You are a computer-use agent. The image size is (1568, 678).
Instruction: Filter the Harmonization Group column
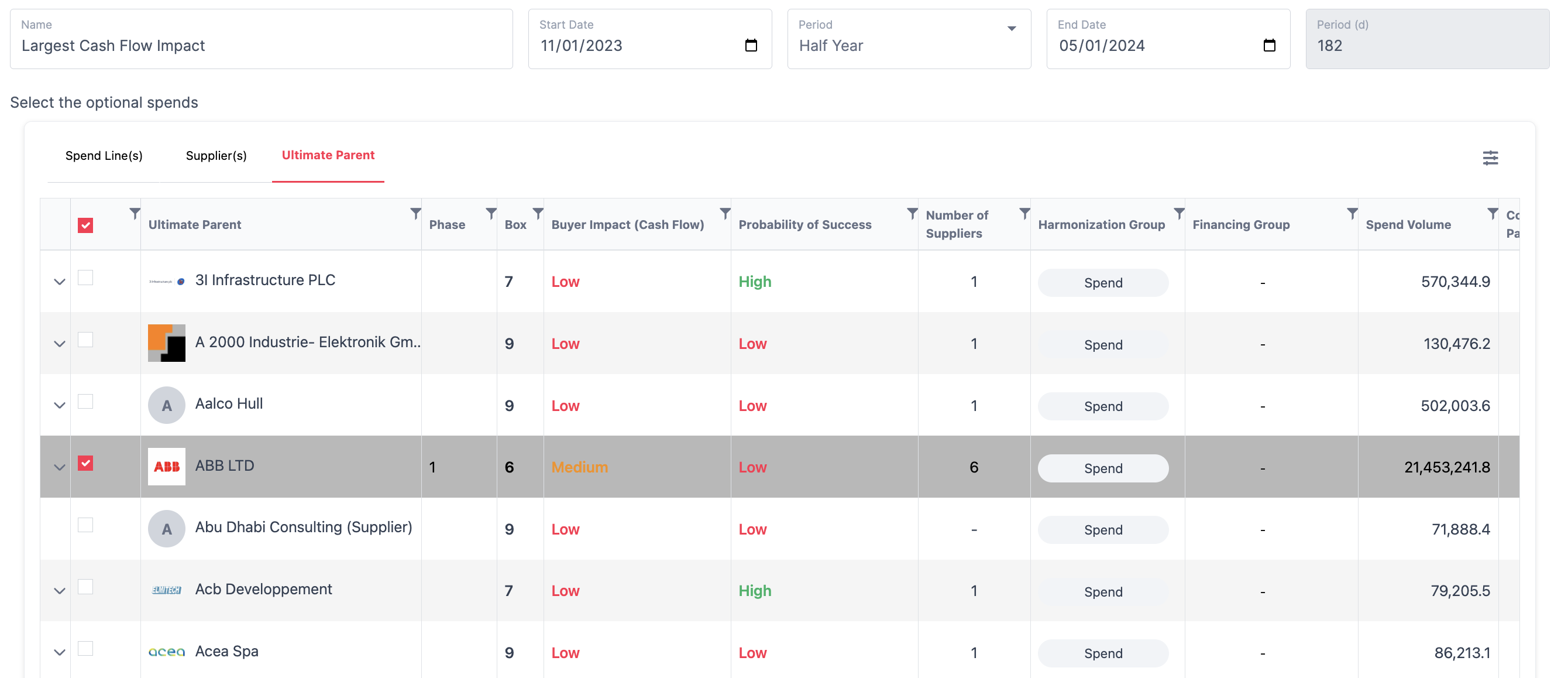click(1178, 213)
